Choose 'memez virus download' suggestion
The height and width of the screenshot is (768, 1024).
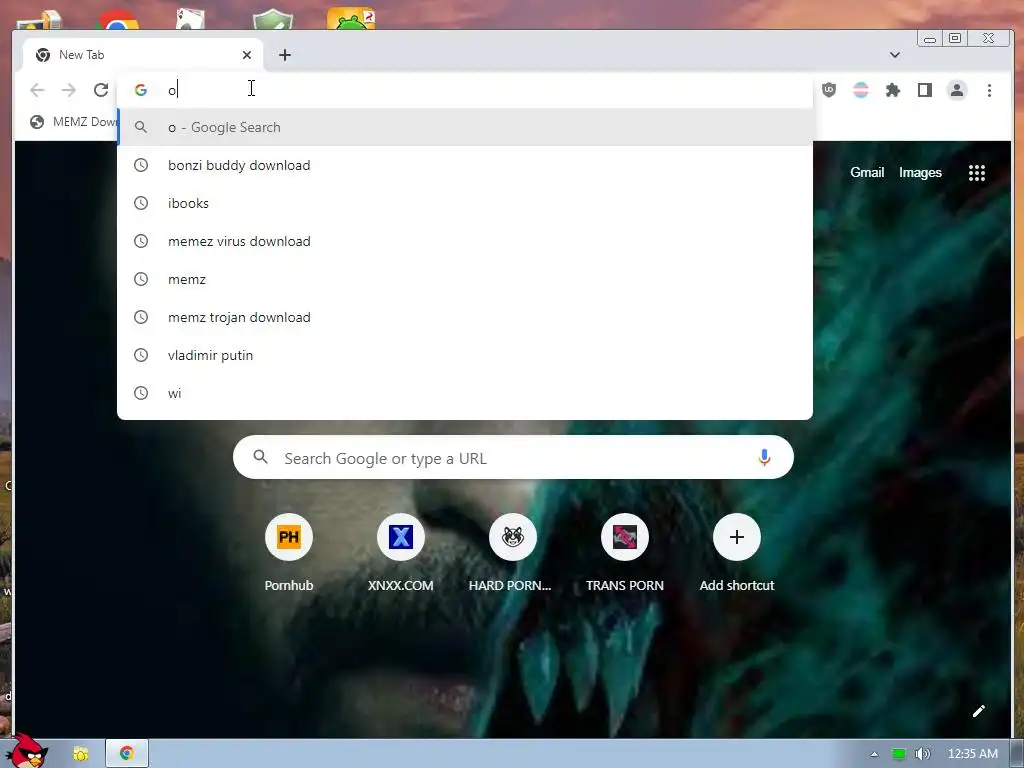tap(465, 241)
